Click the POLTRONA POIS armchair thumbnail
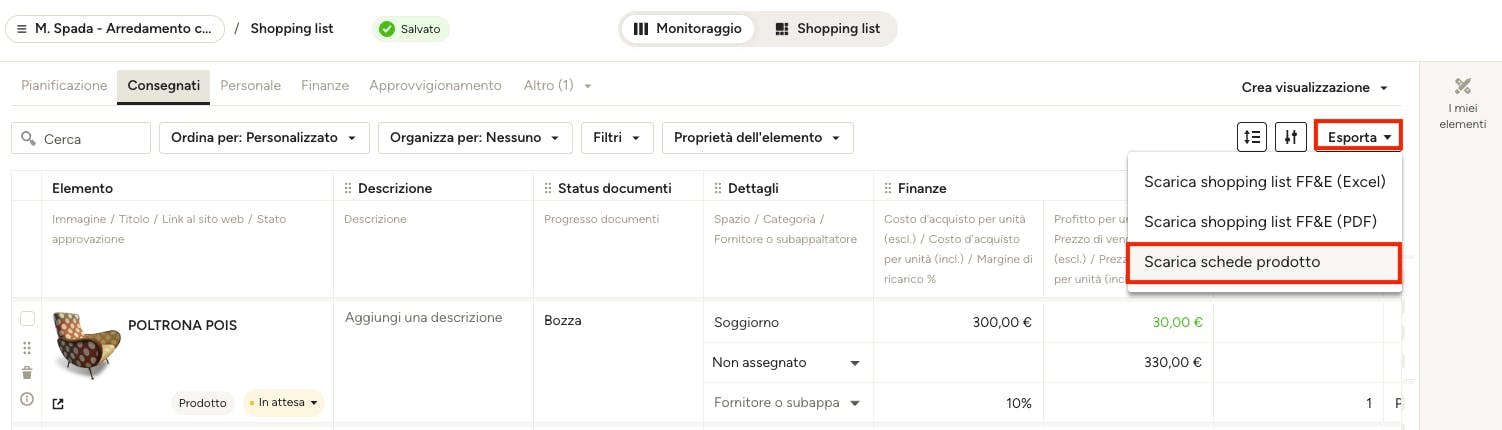Image resolution: width=1502 pixels, height=430 pixels. (x=86, y=345)
